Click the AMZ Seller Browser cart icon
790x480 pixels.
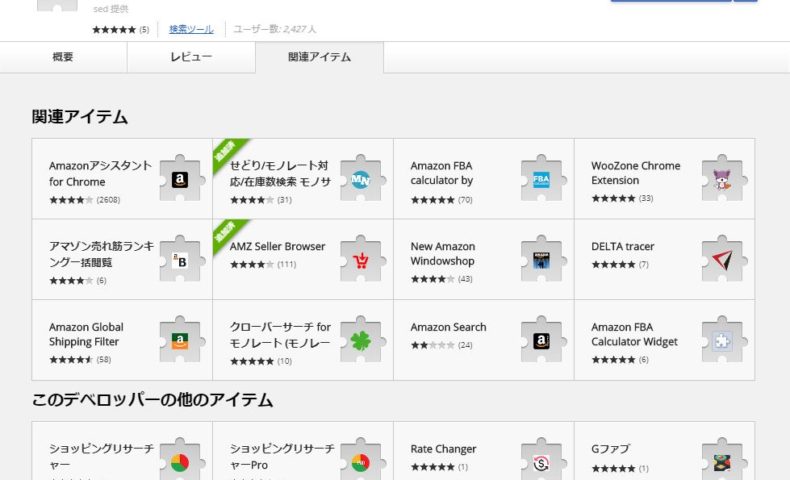tap(362, 259)
